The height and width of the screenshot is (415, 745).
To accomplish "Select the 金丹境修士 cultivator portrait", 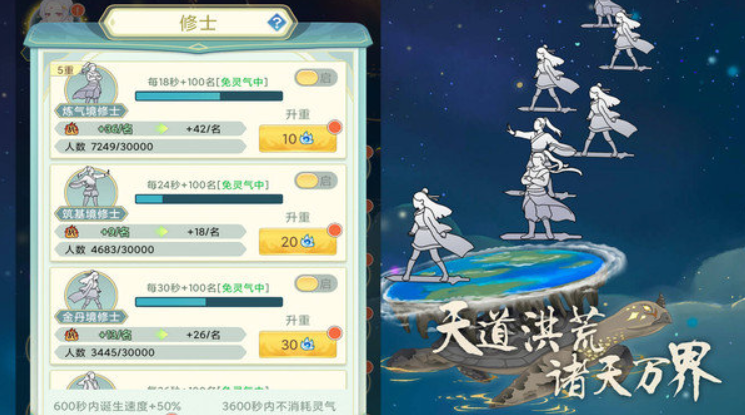I will pyautogui.click(x=91, y=291).
